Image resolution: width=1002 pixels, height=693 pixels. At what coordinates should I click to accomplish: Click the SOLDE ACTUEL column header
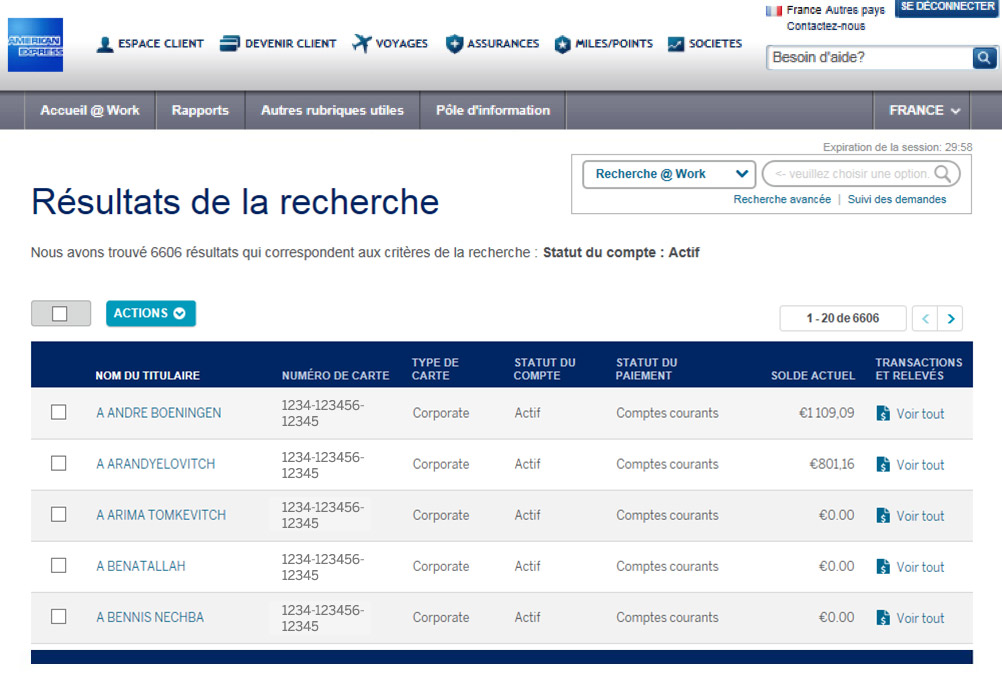tap(813, 375)
